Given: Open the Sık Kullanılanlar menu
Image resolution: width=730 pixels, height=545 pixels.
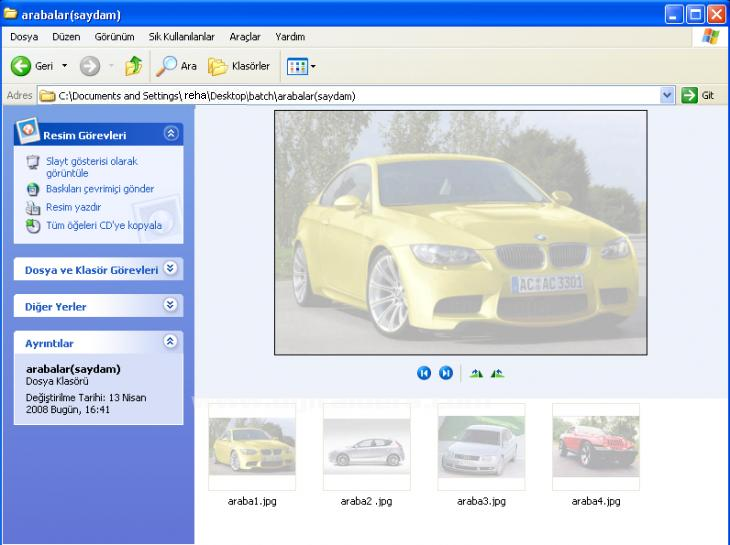Looking at the screenshot, I should tap(182, 37).
